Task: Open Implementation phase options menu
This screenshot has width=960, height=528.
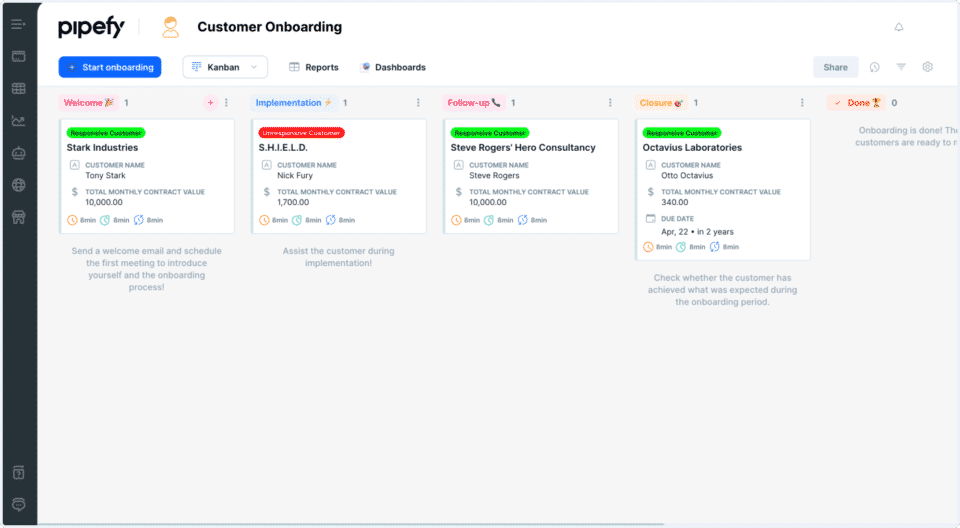Action: point(418,103)
